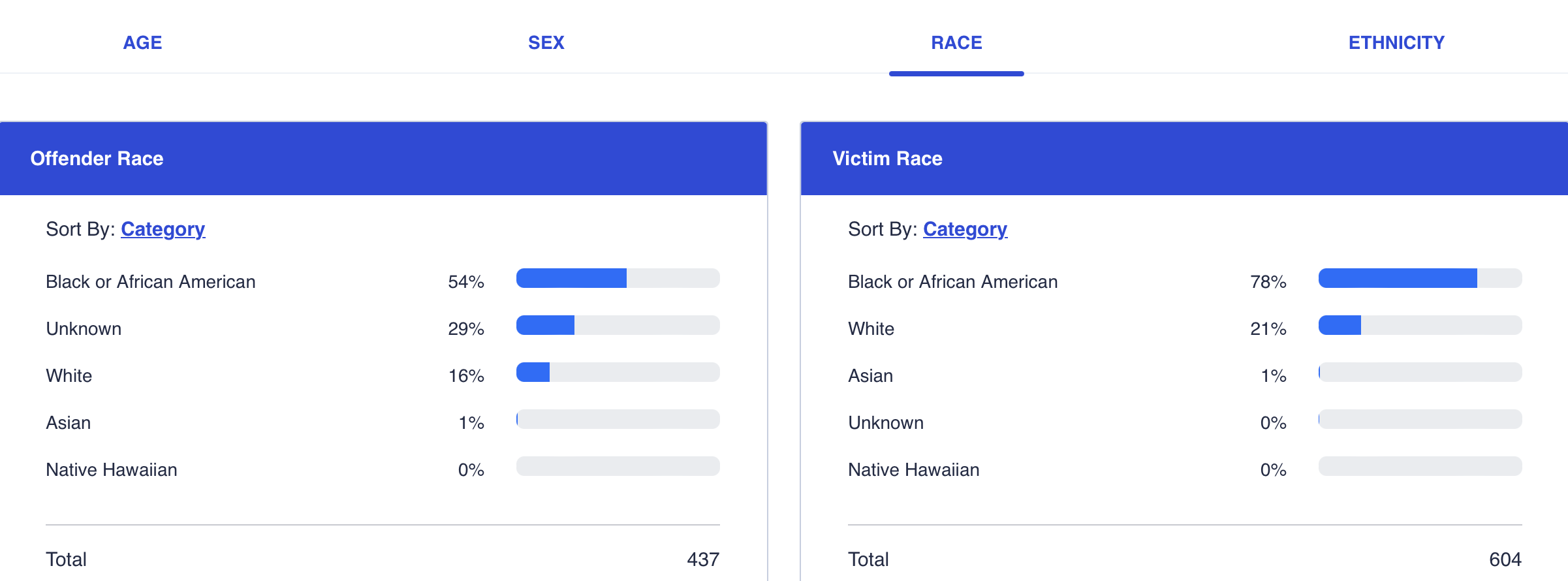Click the victim White 21% bar
The image size is (1568, 581).
point(1420,325)
